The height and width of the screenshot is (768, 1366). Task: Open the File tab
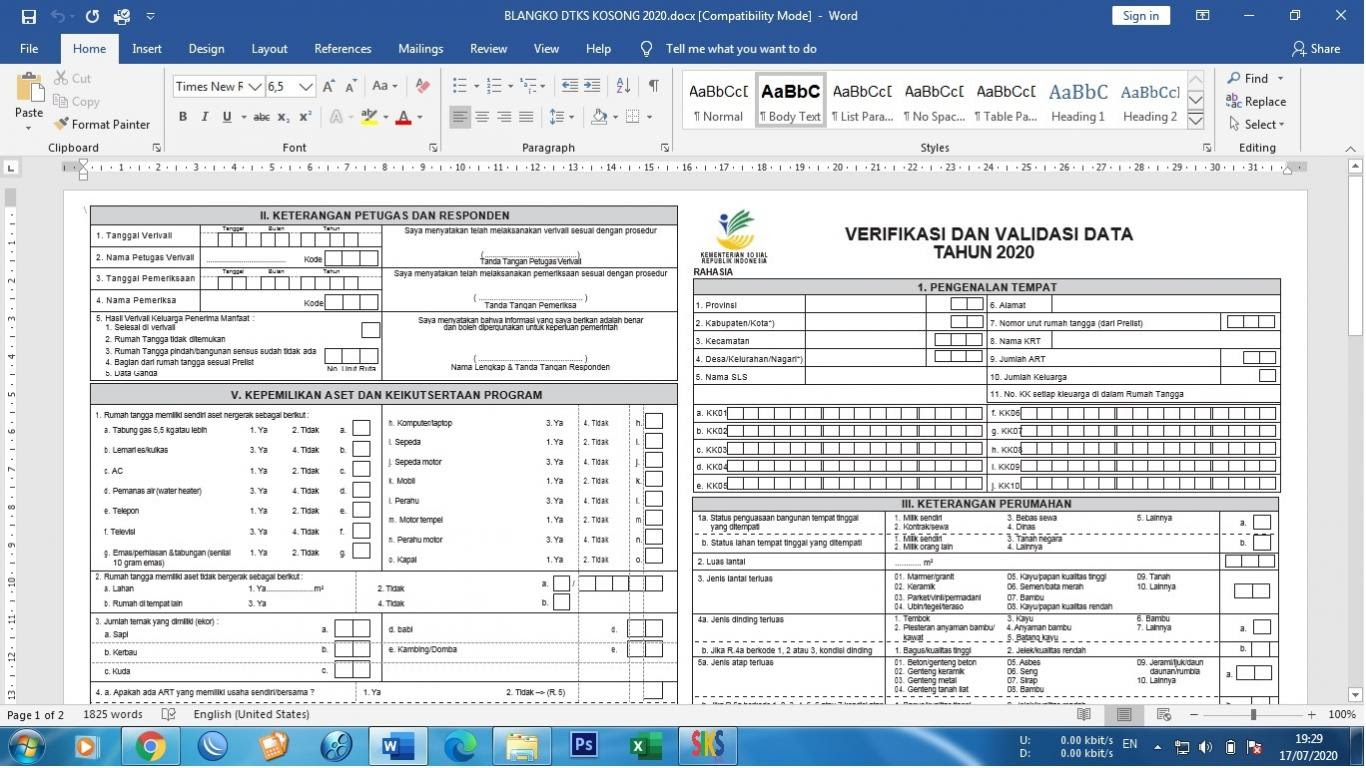[29, 48]
